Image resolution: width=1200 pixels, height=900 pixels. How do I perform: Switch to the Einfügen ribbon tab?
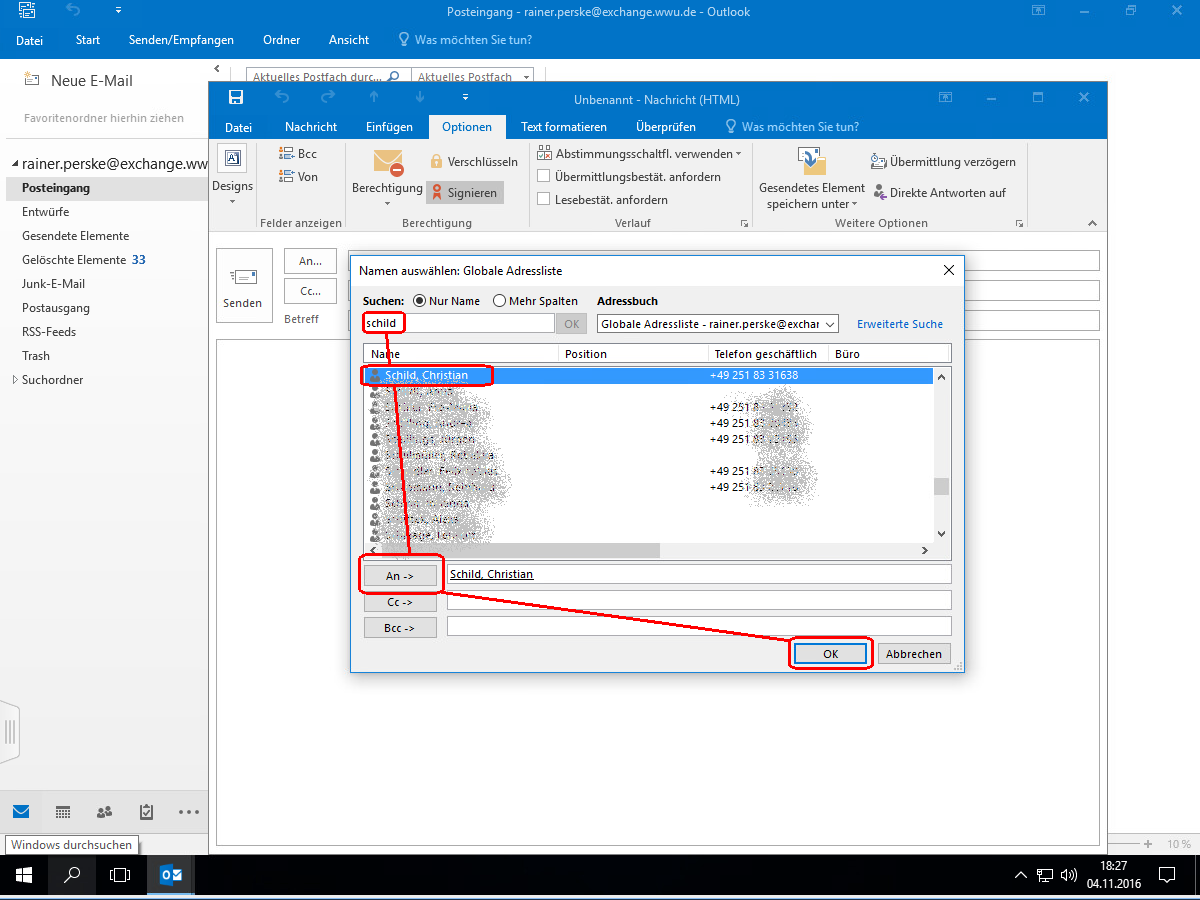pyautogui.click(x=389, y=127)
